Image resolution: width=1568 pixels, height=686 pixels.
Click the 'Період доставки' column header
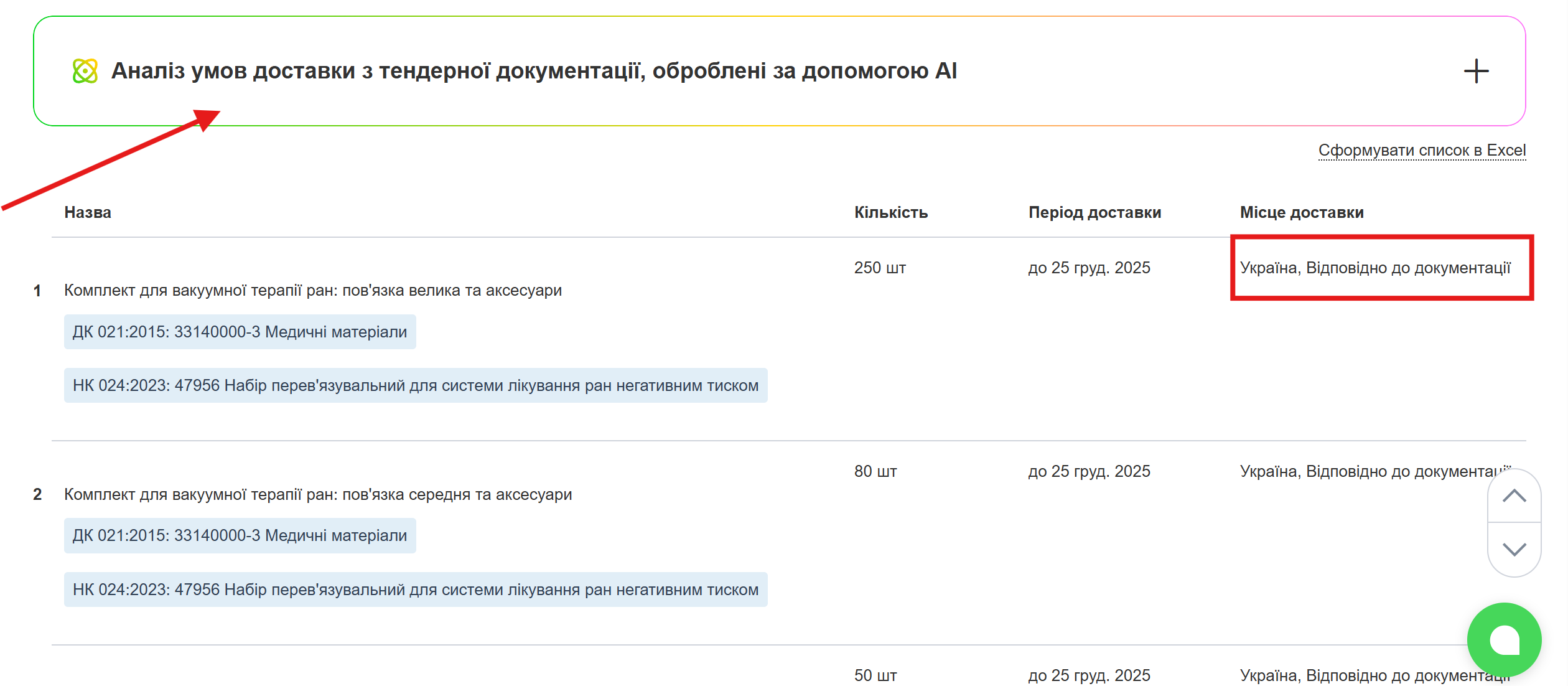pyautogui.click(x=1094, y=212)
